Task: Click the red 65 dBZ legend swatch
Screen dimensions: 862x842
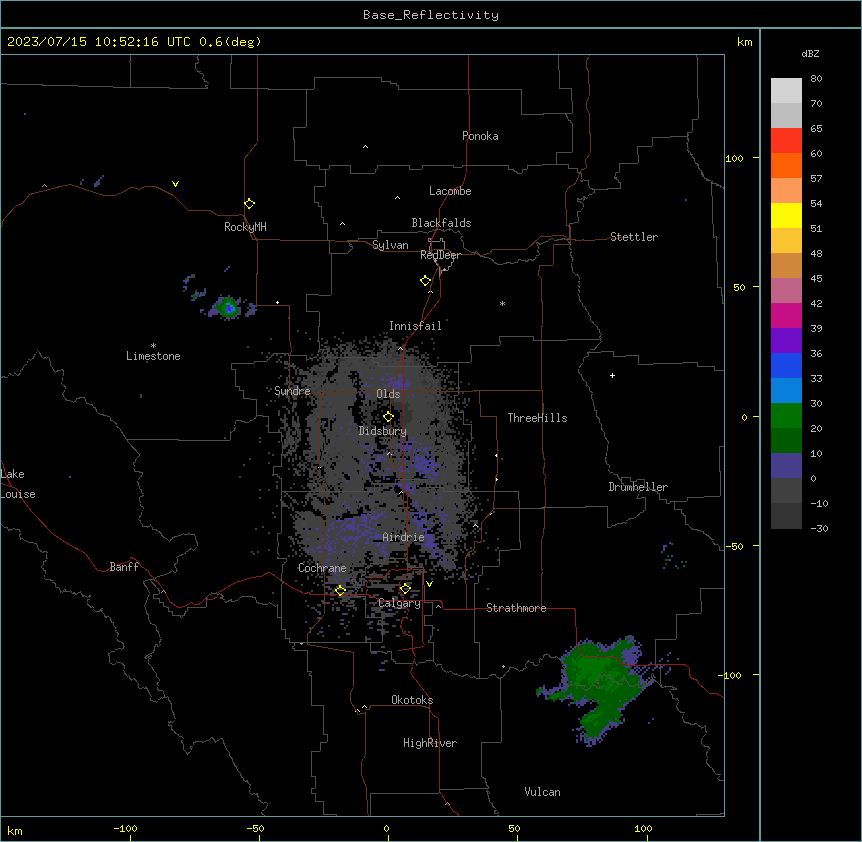Action: point(786,141)
